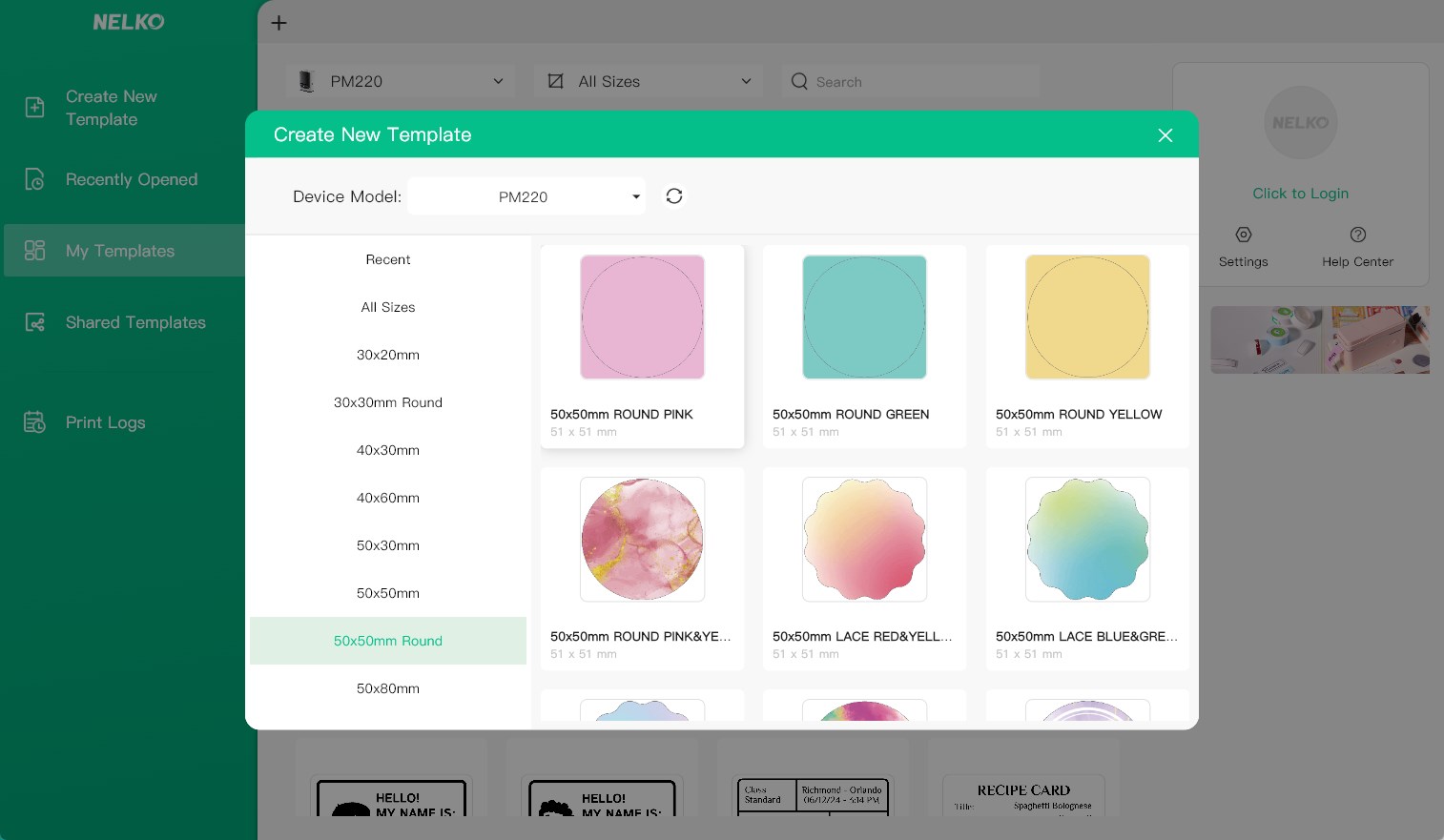Screen dimensions: 1444x840
Task: Open Recently Opened from the sidebar
Action: click(132, 179)
